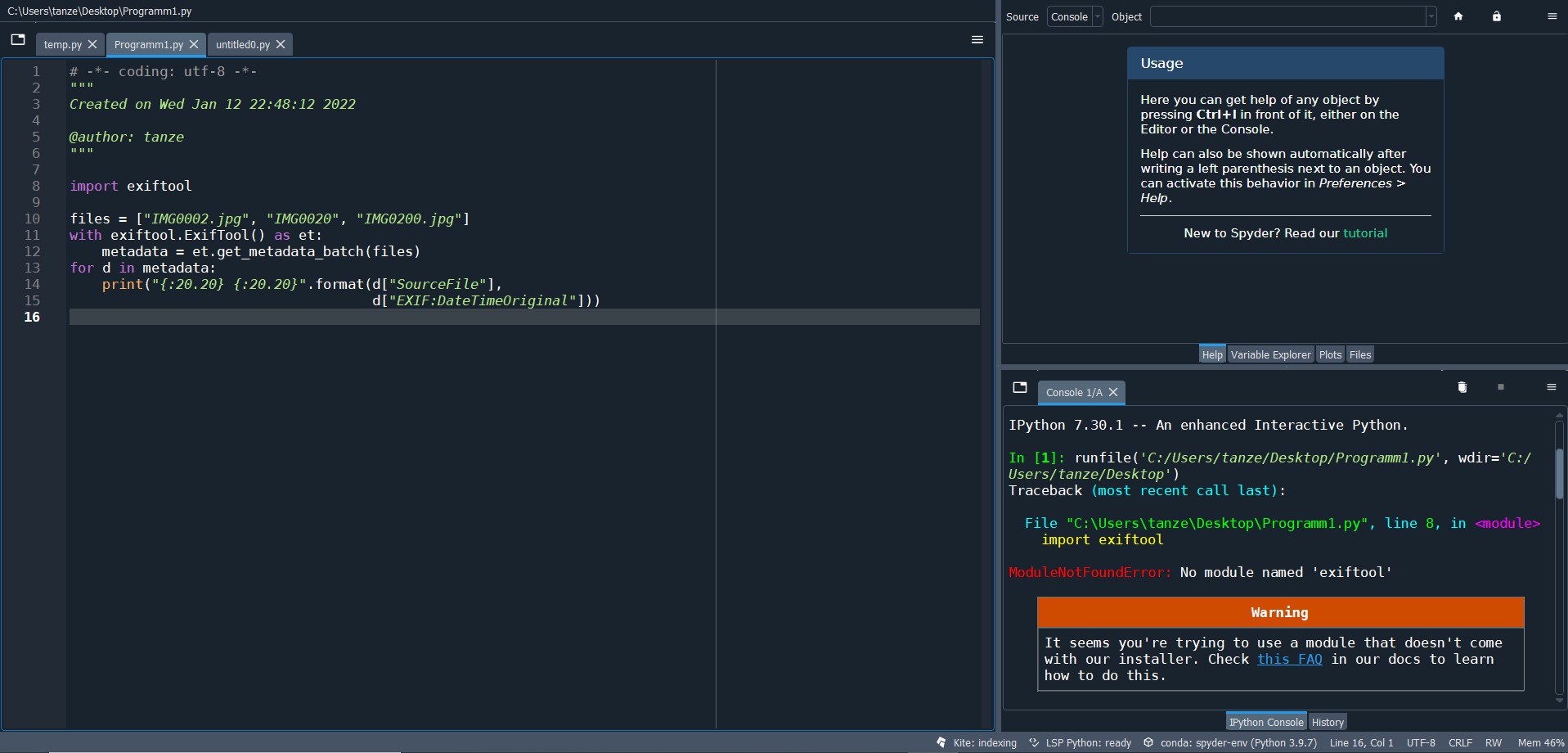Screen dimensions: 1568x753
Task: Open the editor's browse tabs button
Action: point(18,39)
